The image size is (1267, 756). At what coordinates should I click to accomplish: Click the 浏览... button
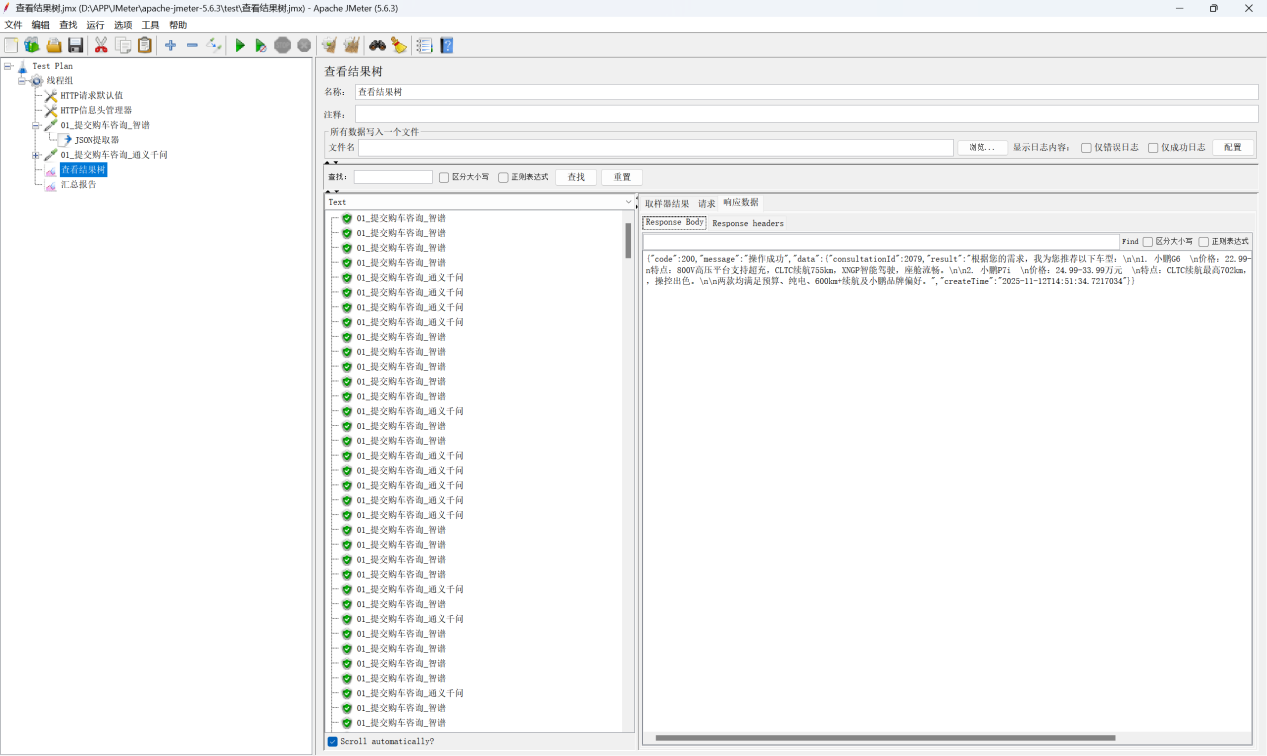[x=982, y=147]
